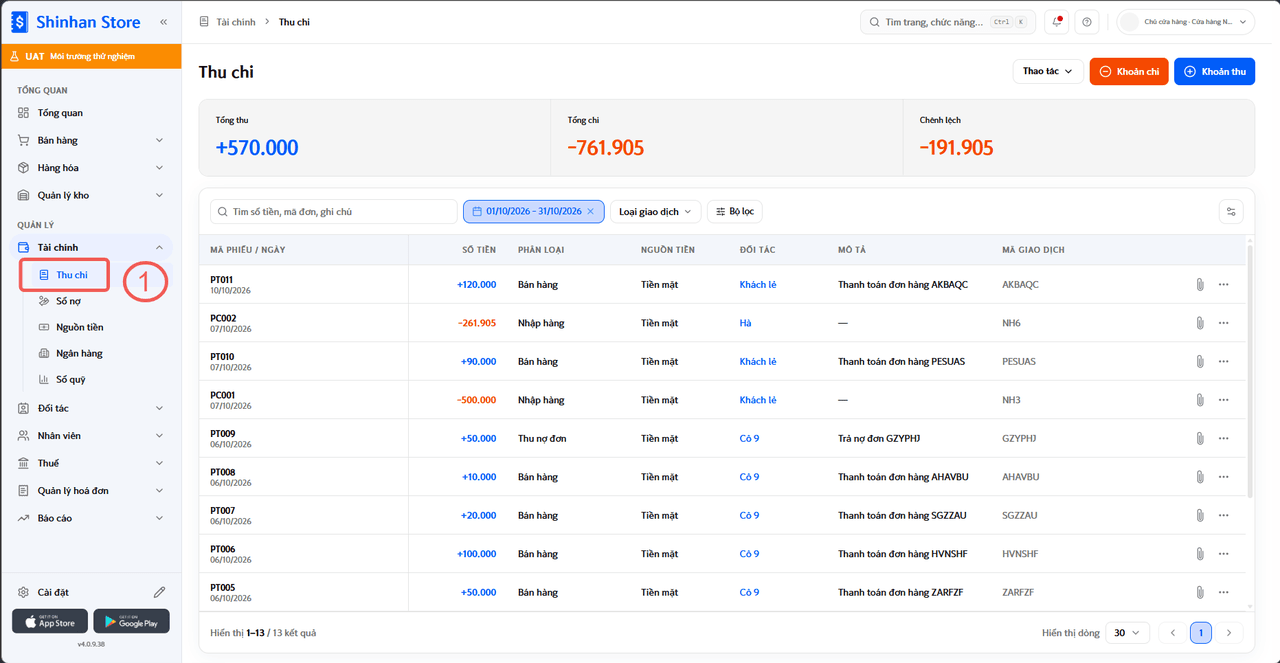Expand the Quản lý kho menu
1280x663 pixels.
click(91, 196)
